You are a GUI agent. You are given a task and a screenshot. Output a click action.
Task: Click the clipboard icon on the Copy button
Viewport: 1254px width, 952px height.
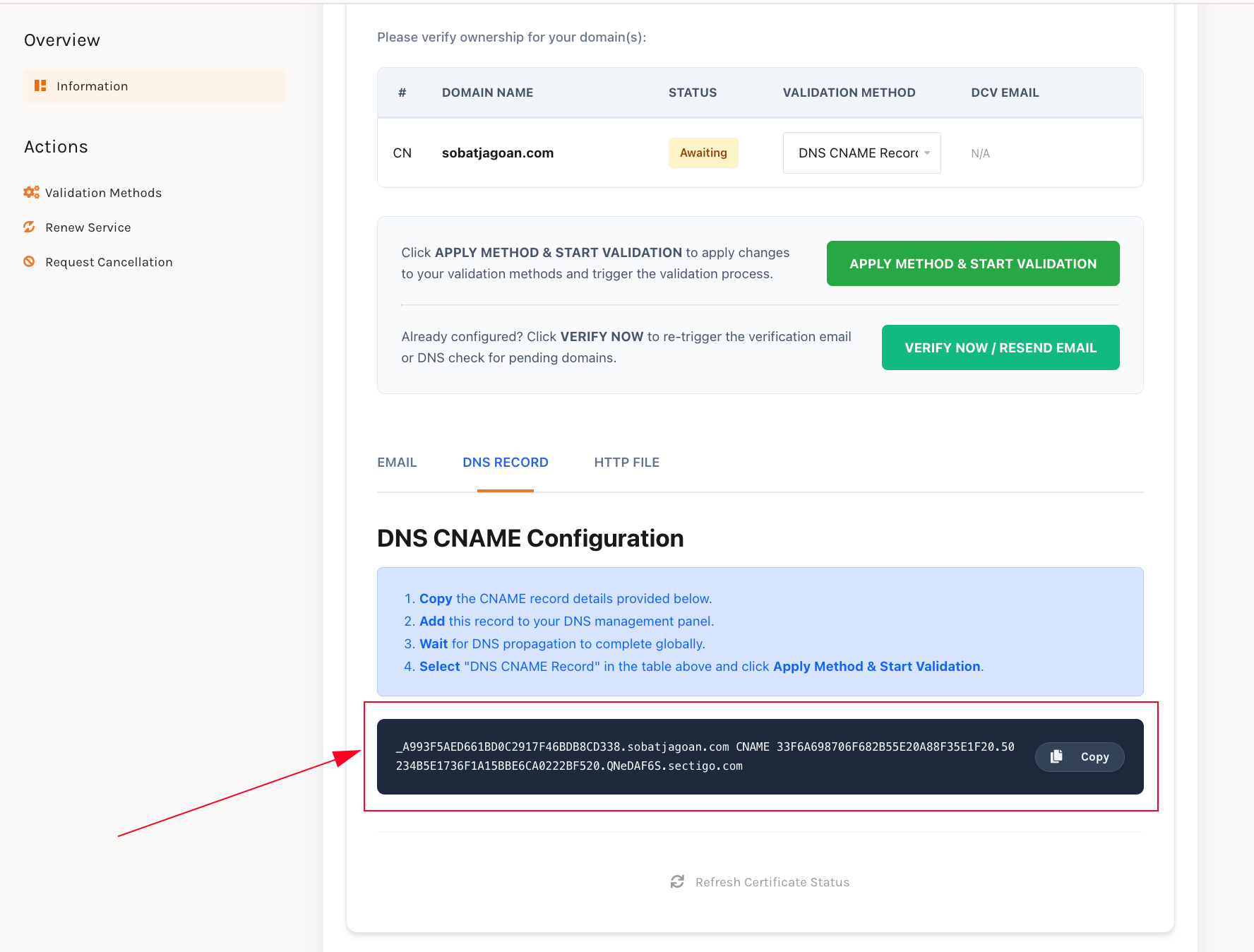pos(1056,756)
